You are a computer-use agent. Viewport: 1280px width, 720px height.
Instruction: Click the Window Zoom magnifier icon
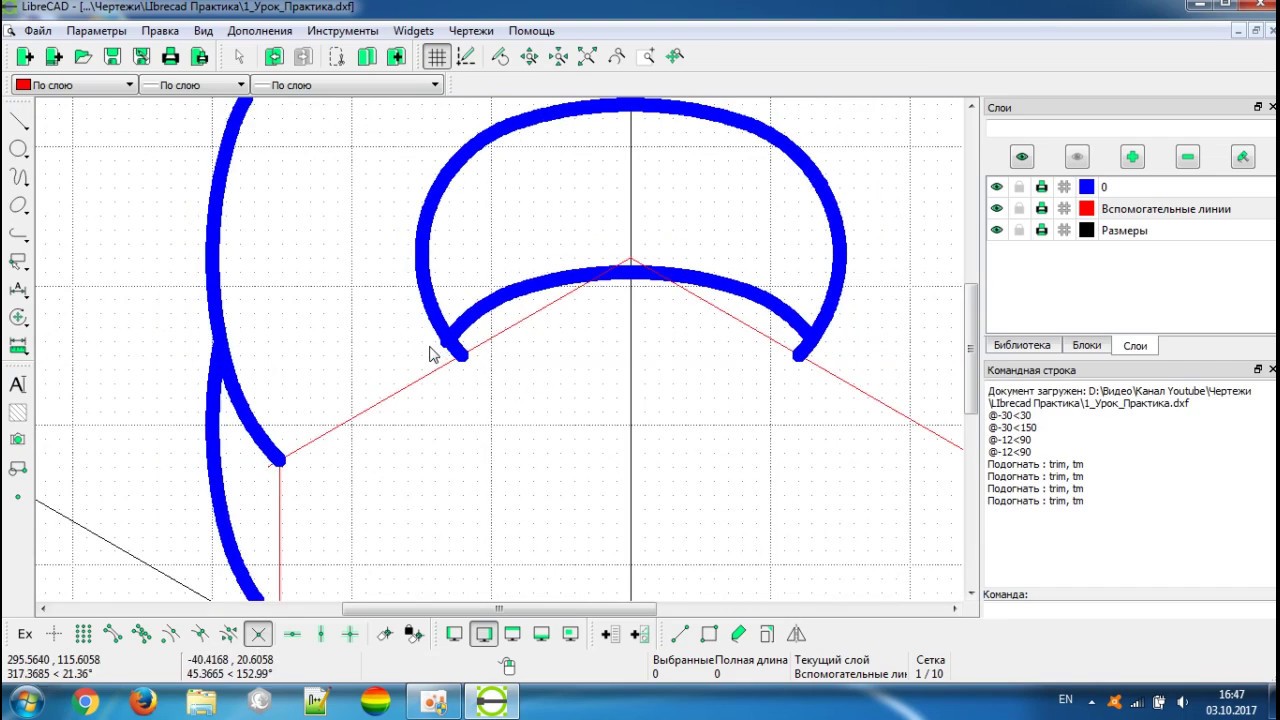[647, 57]
